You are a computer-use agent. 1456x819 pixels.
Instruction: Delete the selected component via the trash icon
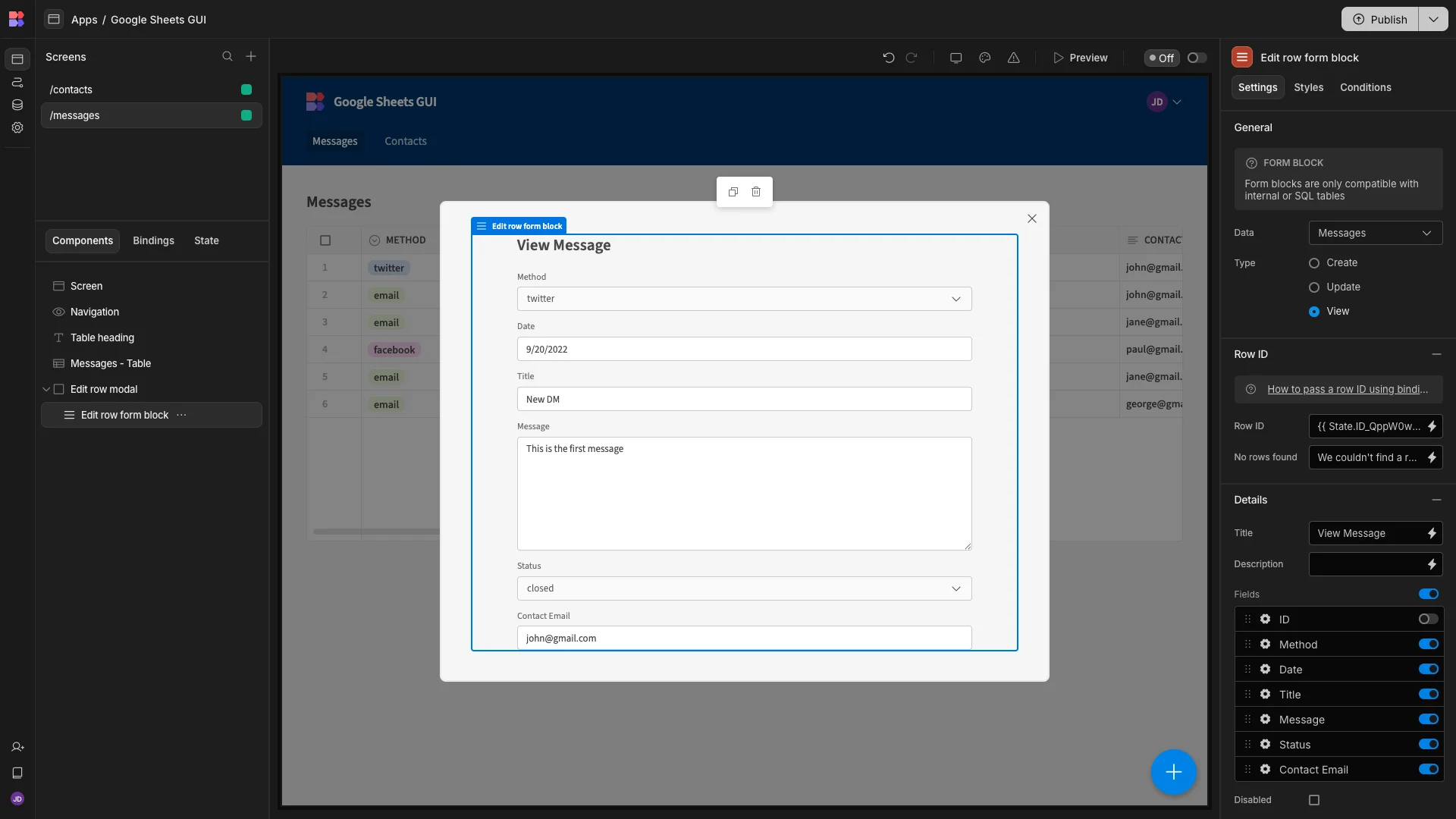[756, 192]
